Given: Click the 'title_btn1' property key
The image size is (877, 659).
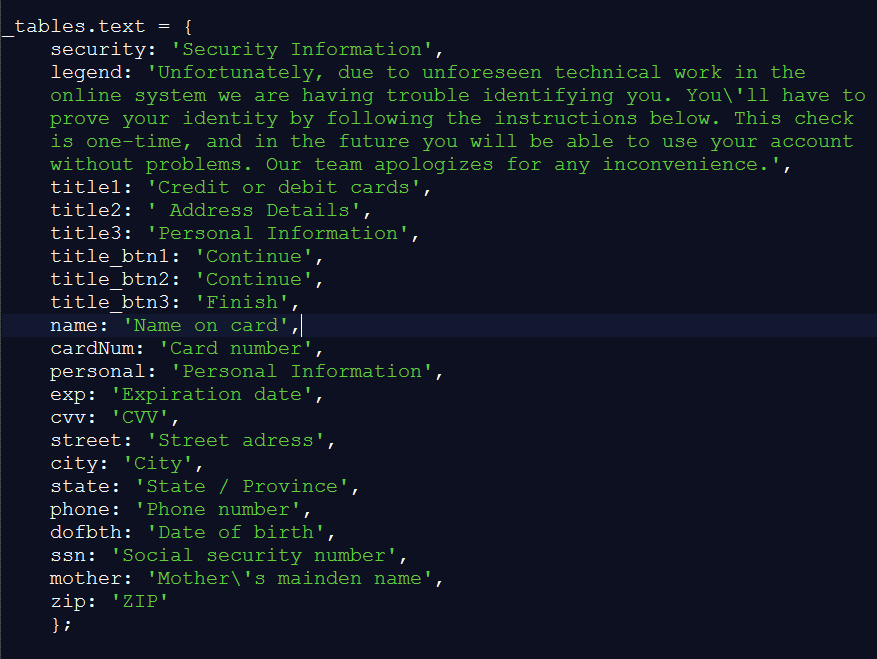Looking at the screenshot, I should click(109, 256).
